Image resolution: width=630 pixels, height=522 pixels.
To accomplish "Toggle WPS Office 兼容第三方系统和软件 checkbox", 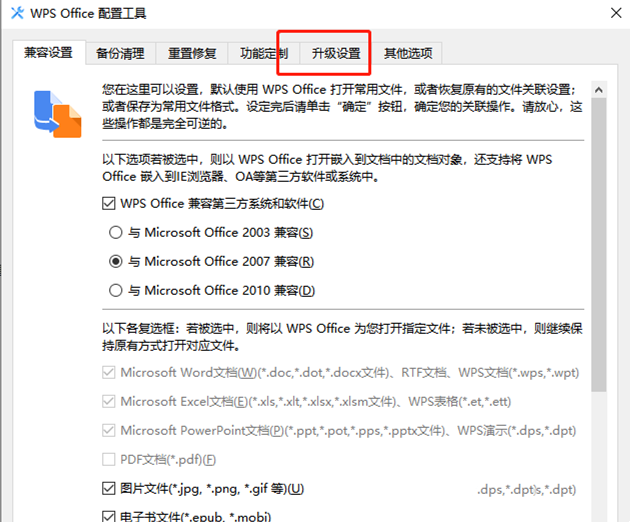I will click(x=108, y=203).
